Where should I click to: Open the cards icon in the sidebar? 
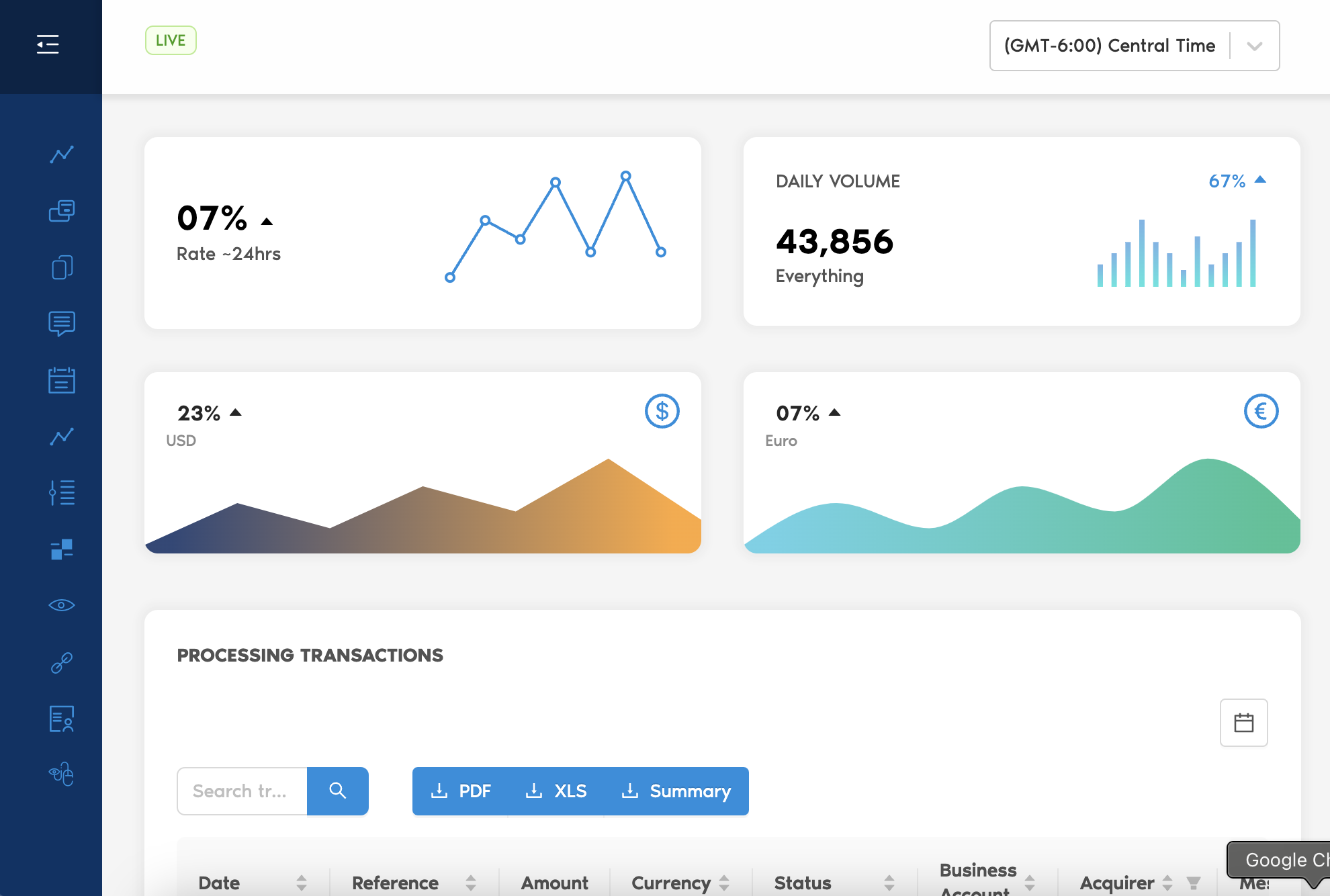click(x=62, y=211)
